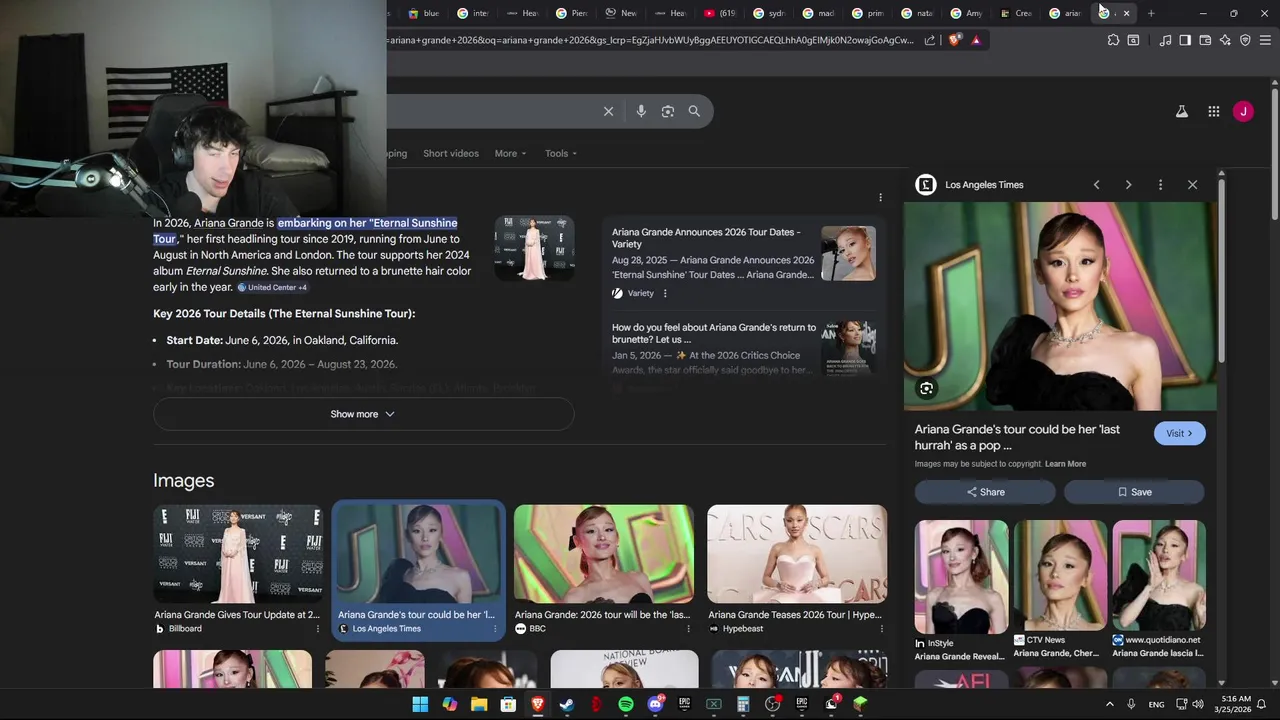This screenshot has height=720, width=1280.
Task: Click the browser address bar URL
Action: pos(650,40)
